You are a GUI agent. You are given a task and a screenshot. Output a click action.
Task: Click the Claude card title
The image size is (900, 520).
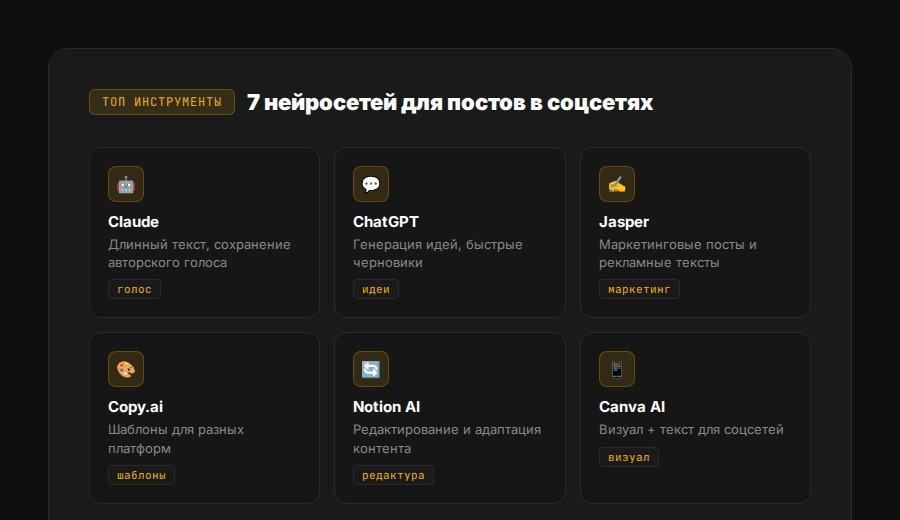click(133, 222)
